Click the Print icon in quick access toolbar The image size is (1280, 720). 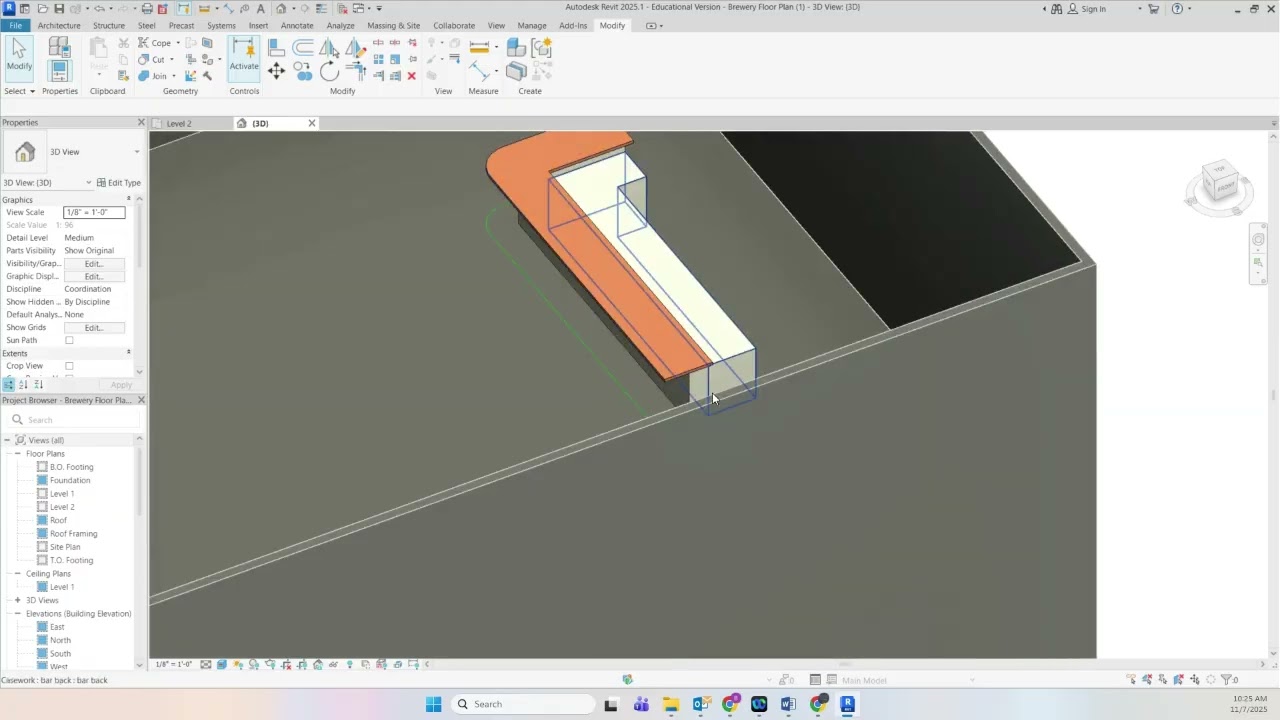point(147,9)
